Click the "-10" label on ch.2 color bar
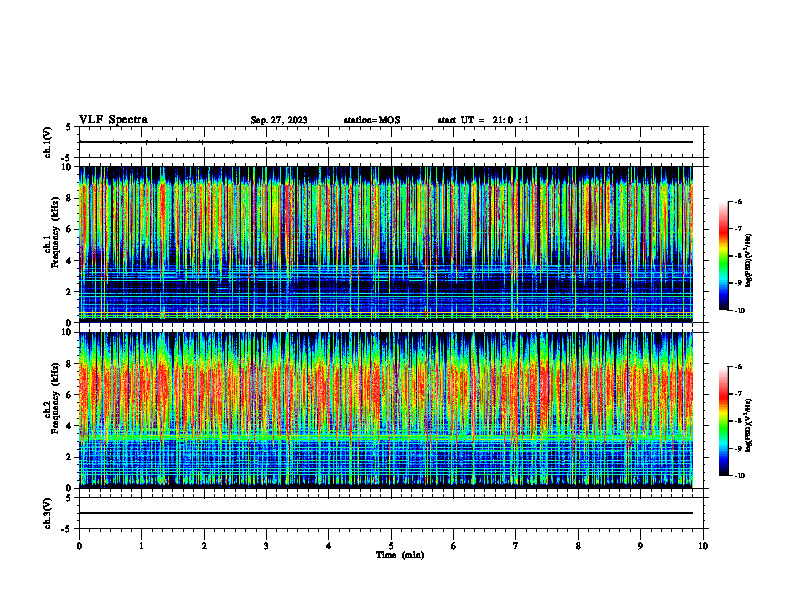This screenshot has height=612, width=792. [x=739, y=476]
